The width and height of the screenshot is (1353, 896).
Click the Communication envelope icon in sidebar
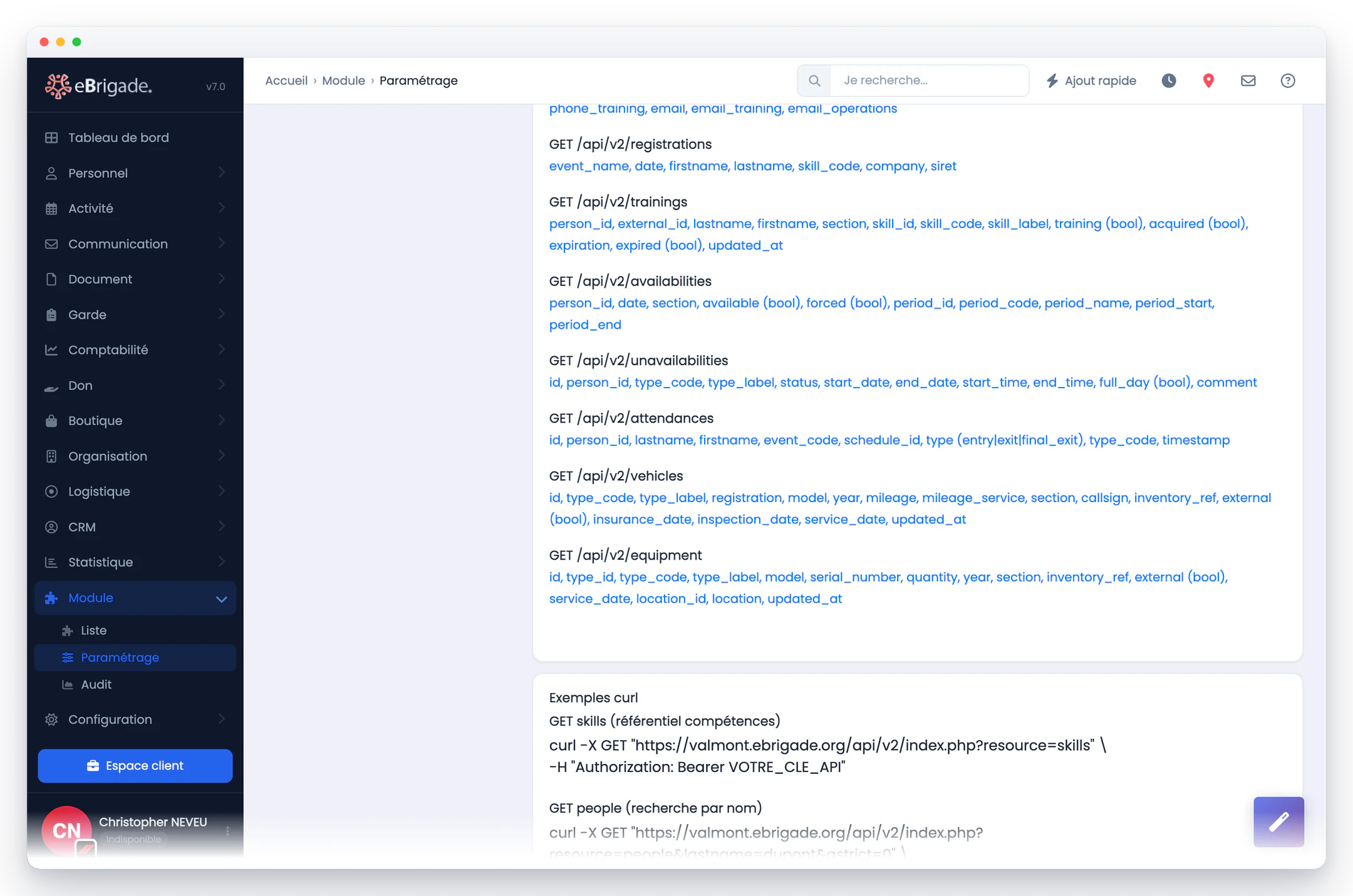[51, 244]
